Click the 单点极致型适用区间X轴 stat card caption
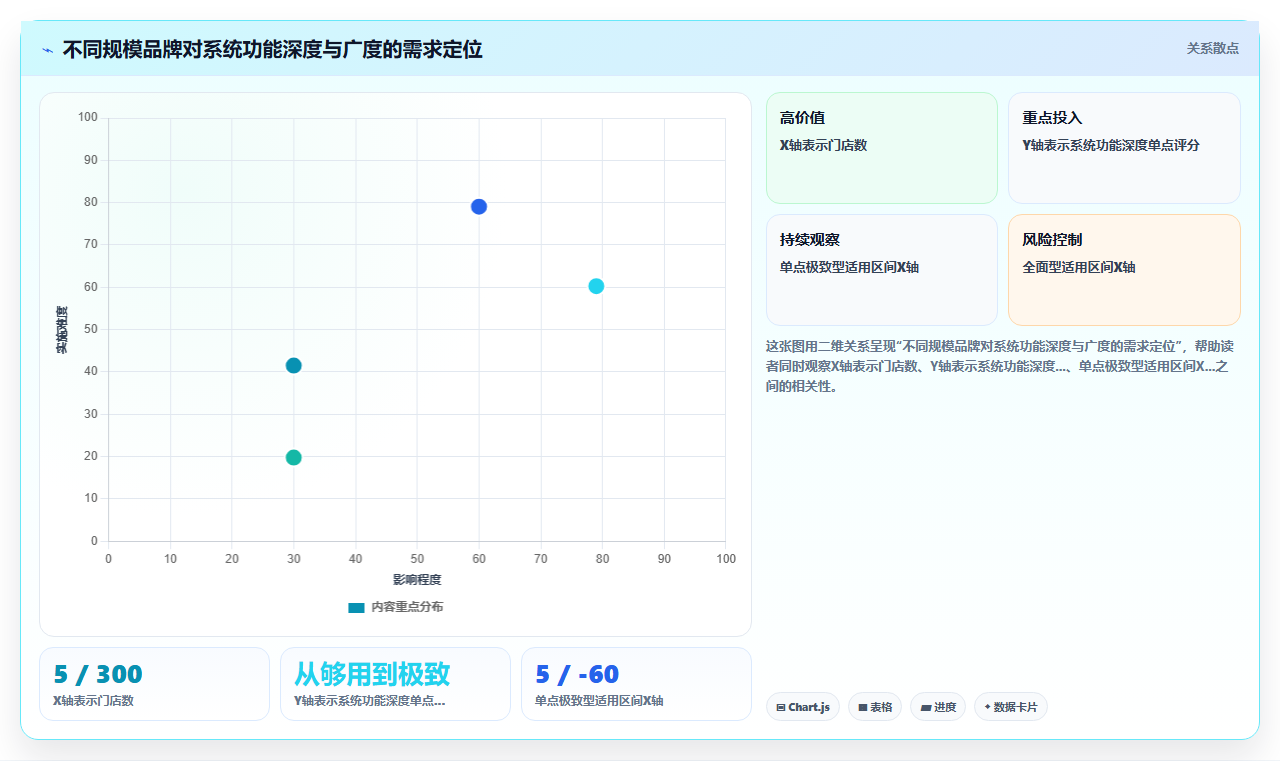 [599, 701]
